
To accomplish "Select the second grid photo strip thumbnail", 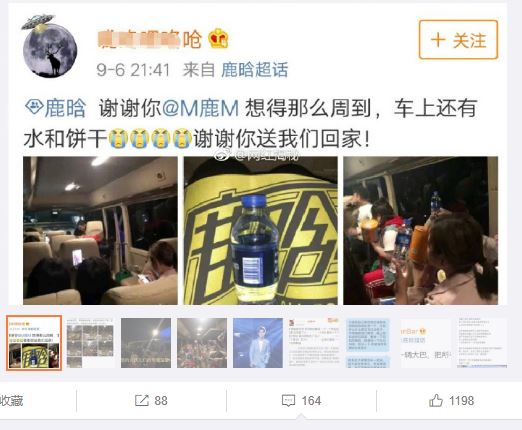I will click(x=90, y=343).
